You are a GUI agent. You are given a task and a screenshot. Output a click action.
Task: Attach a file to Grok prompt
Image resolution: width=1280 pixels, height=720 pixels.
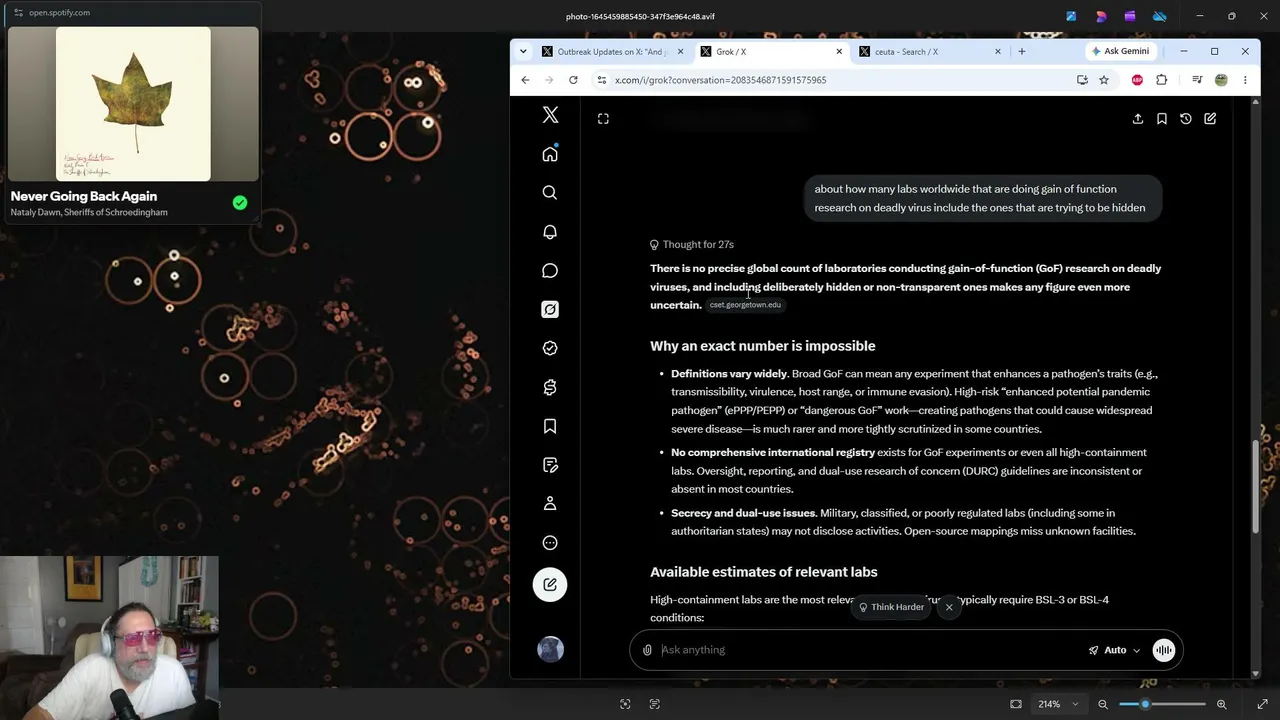pyautogui.click(x=648, y=650)
